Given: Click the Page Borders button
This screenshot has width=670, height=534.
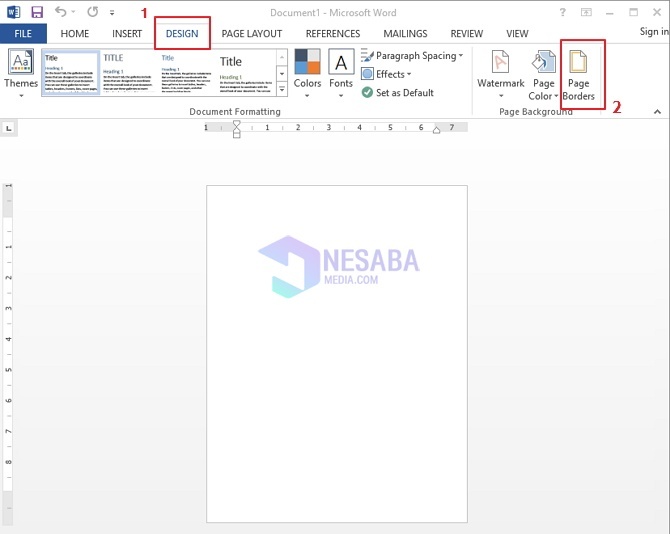Looking at the screenshot, I should 579,75.
